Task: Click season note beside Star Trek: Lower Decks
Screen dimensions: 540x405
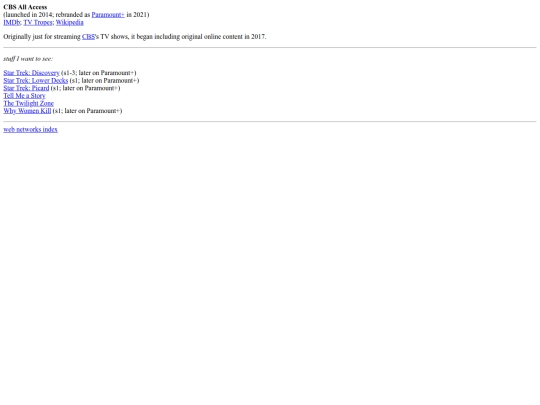Action: [x=104, y=81]
